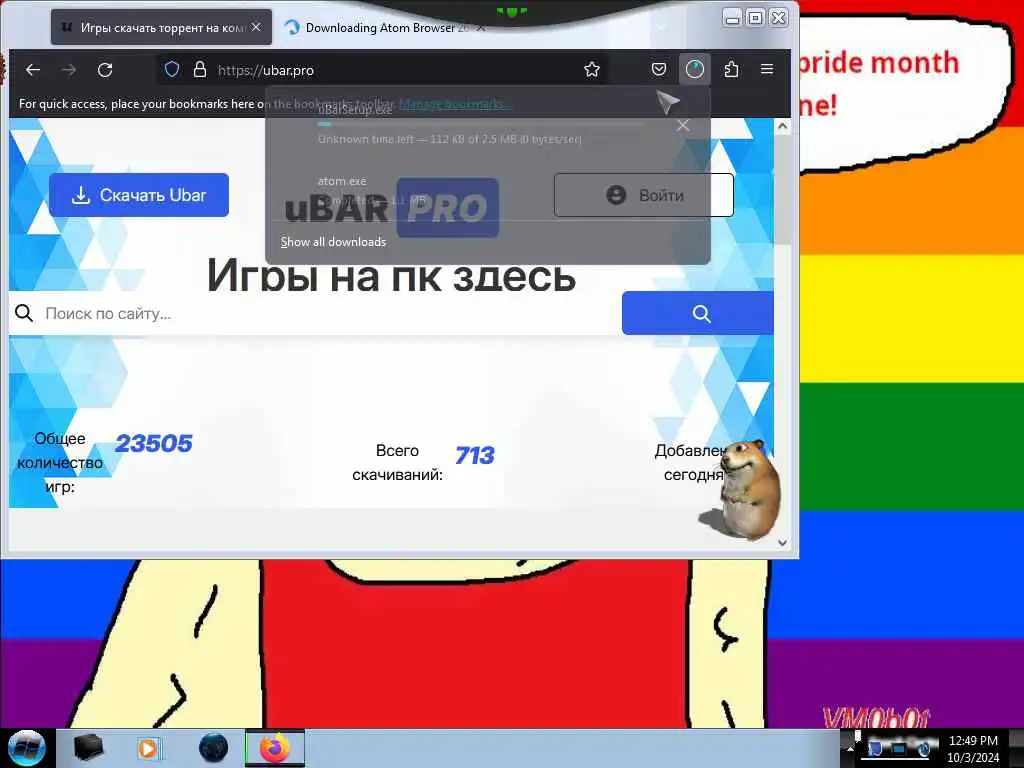Launch the media player taskbar icon
The image size is (1024, 768).
pos(149,748)
